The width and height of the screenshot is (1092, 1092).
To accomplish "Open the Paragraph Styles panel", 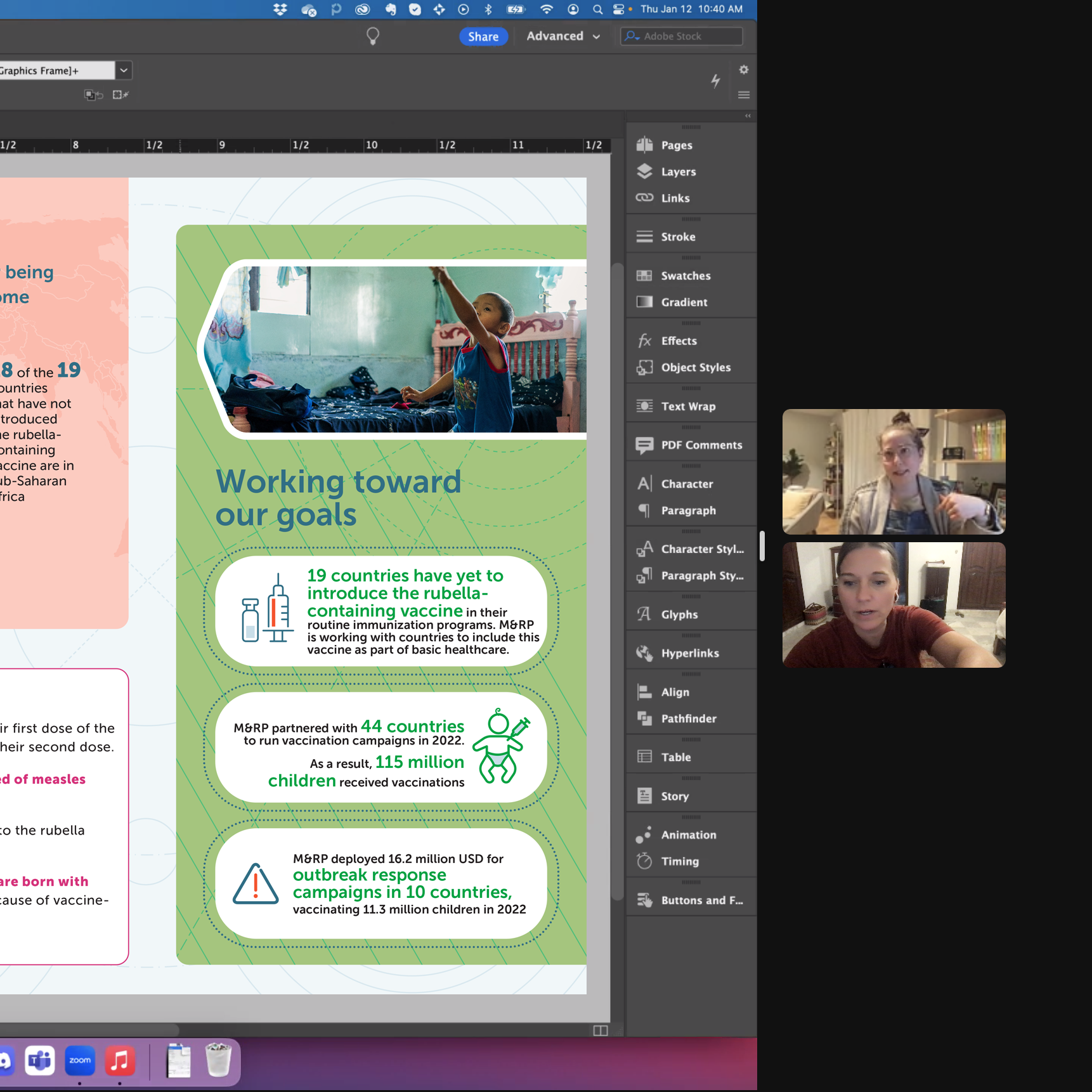I will [691, 576].
